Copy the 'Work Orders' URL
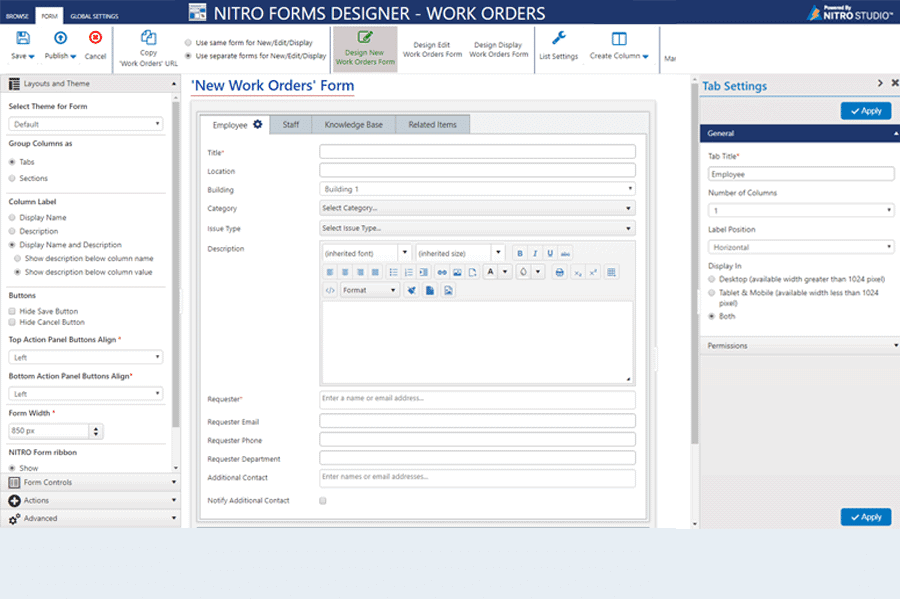 coord(148,48)
